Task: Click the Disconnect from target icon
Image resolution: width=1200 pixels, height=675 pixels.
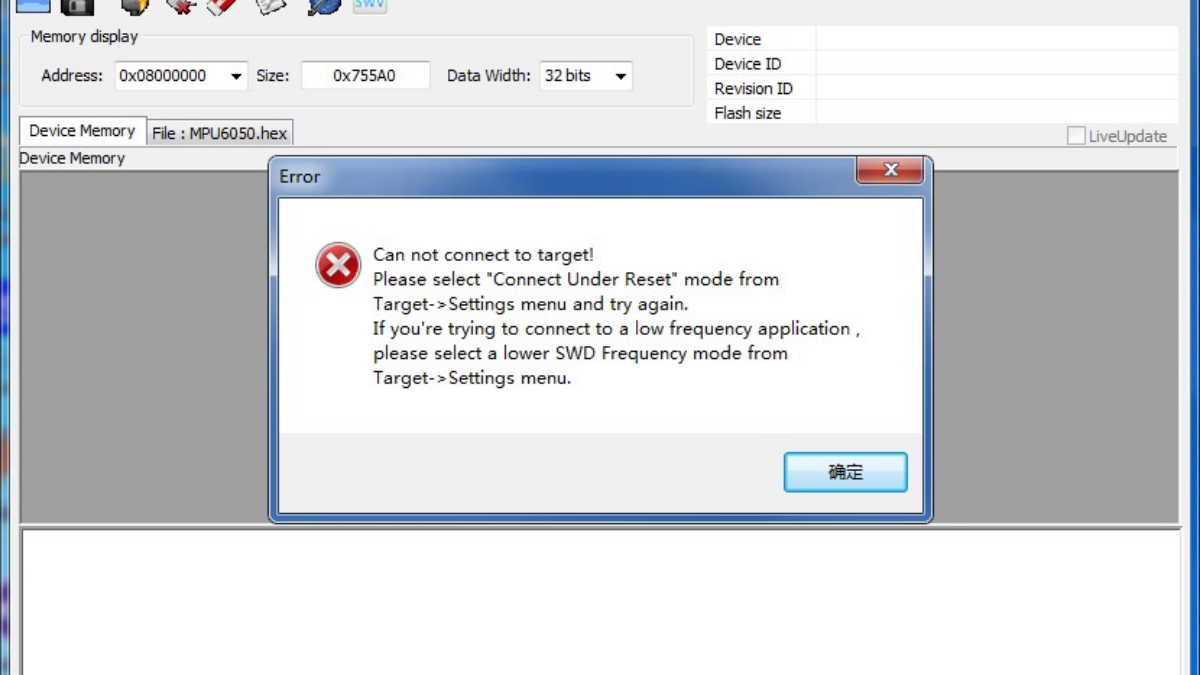Action: point(180,6)
